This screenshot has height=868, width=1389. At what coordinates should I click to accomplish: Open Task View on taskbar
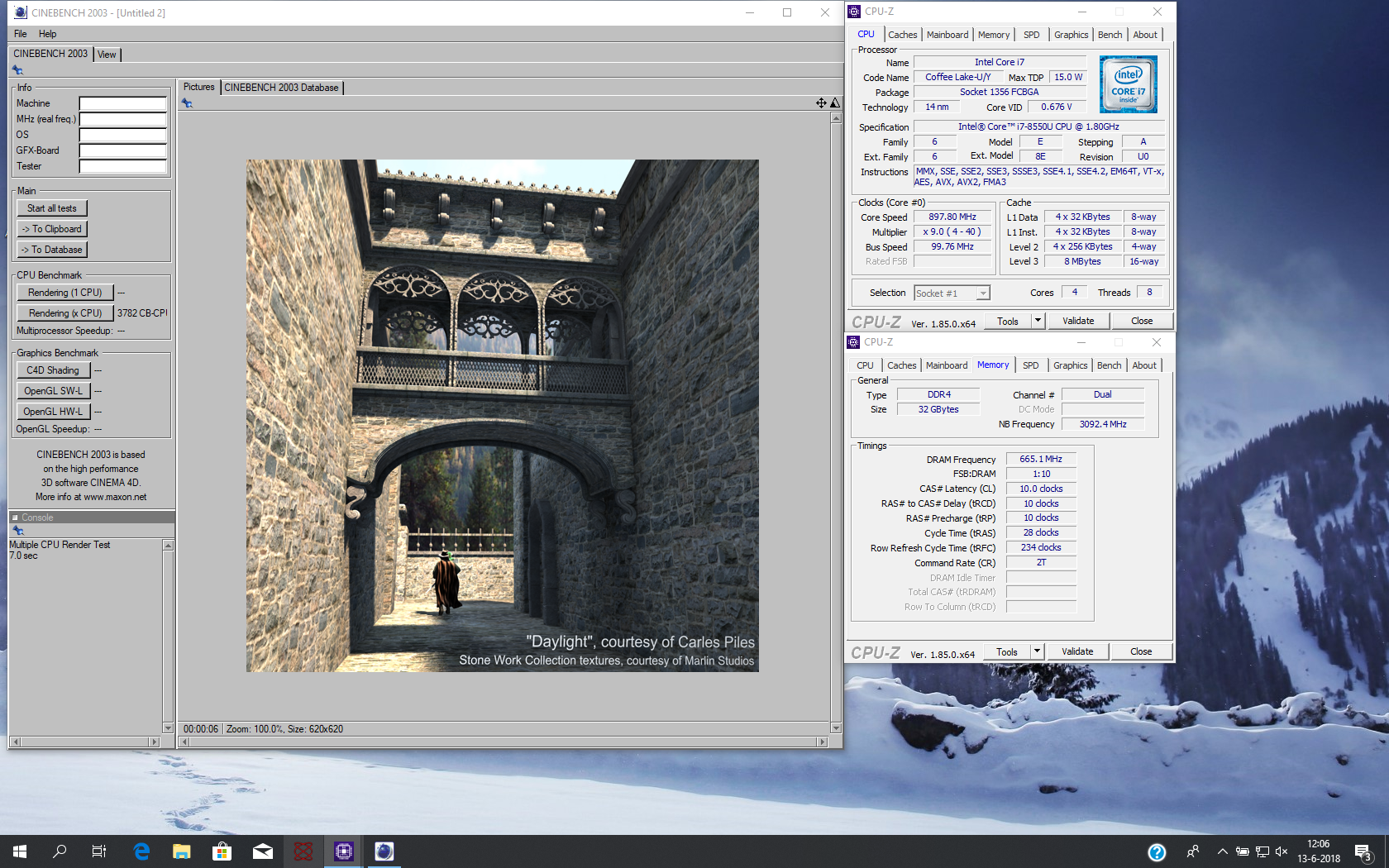(x=99, y=851)
